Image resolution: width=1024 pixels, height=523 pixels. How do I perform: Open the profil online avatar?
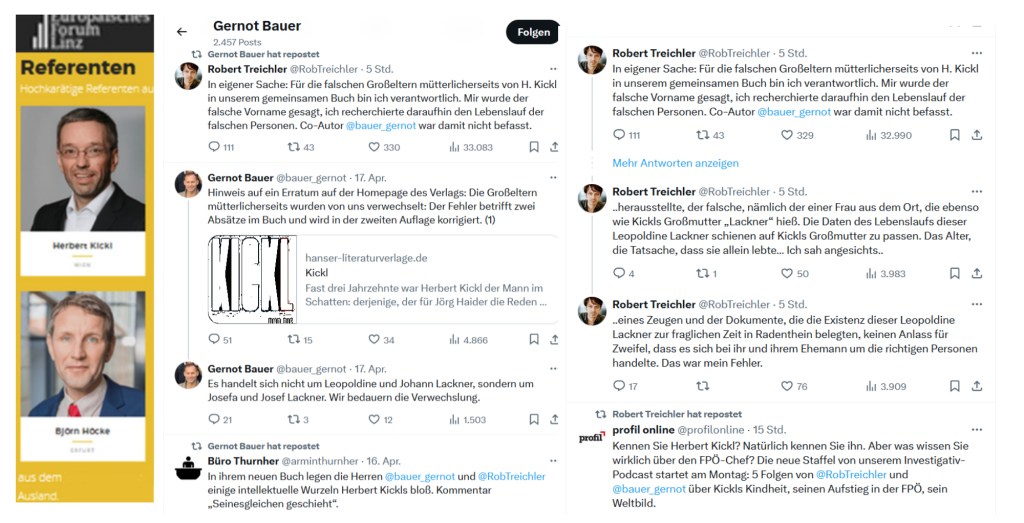591,437
